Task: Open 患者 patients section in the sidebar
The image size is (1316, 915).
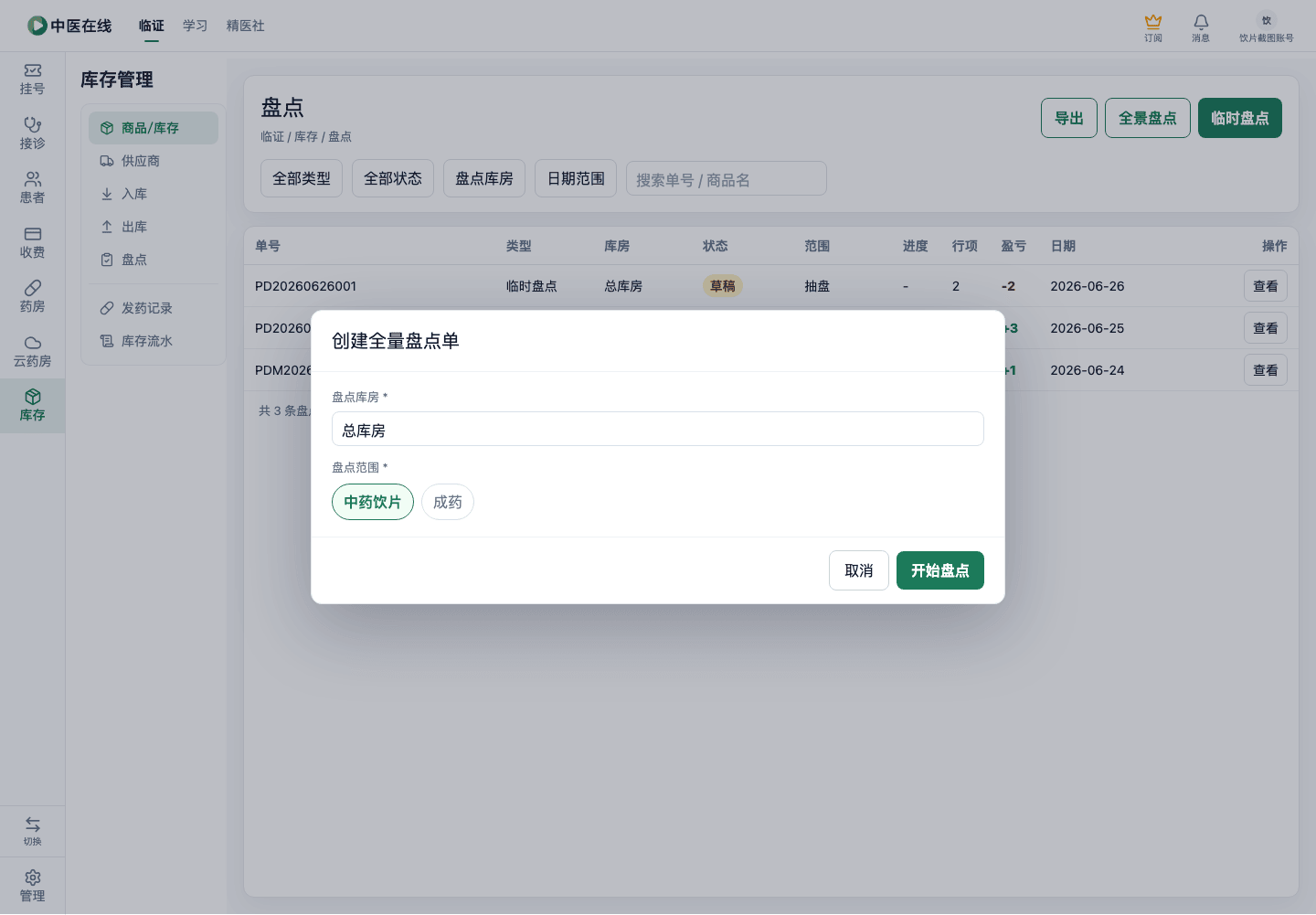Action: 33,188
